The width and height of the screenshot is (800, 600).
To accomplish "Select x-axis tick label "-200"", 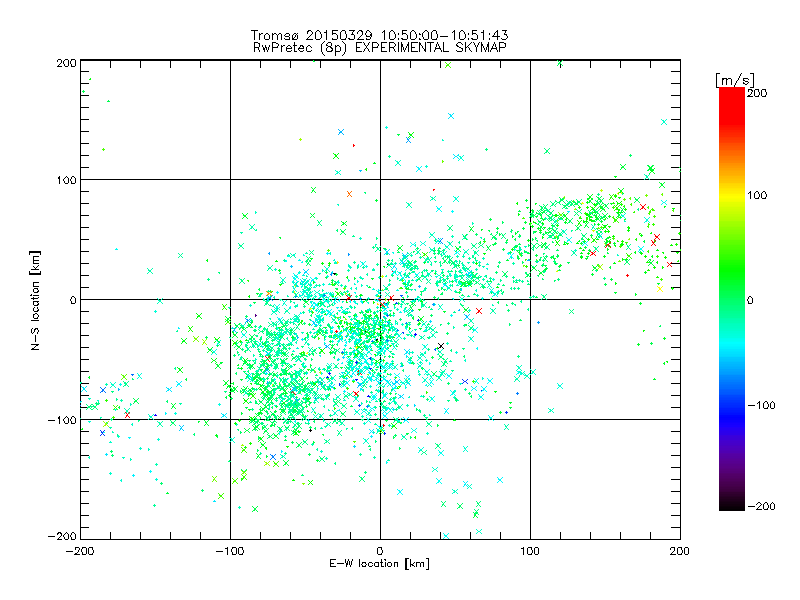I will pos(80,551).
